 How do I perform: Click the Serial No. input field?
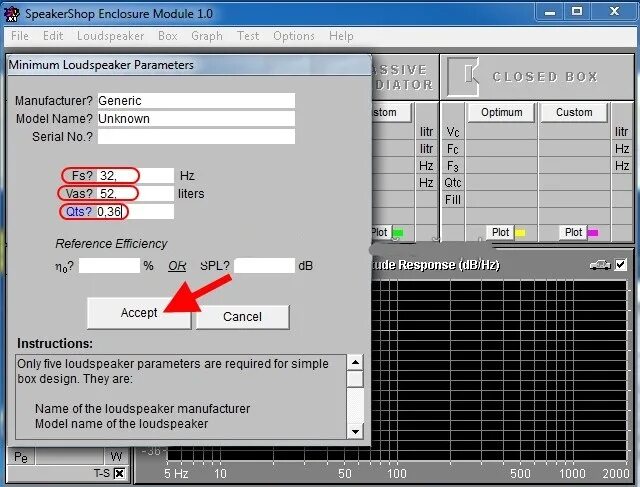[x=196, y=137]
